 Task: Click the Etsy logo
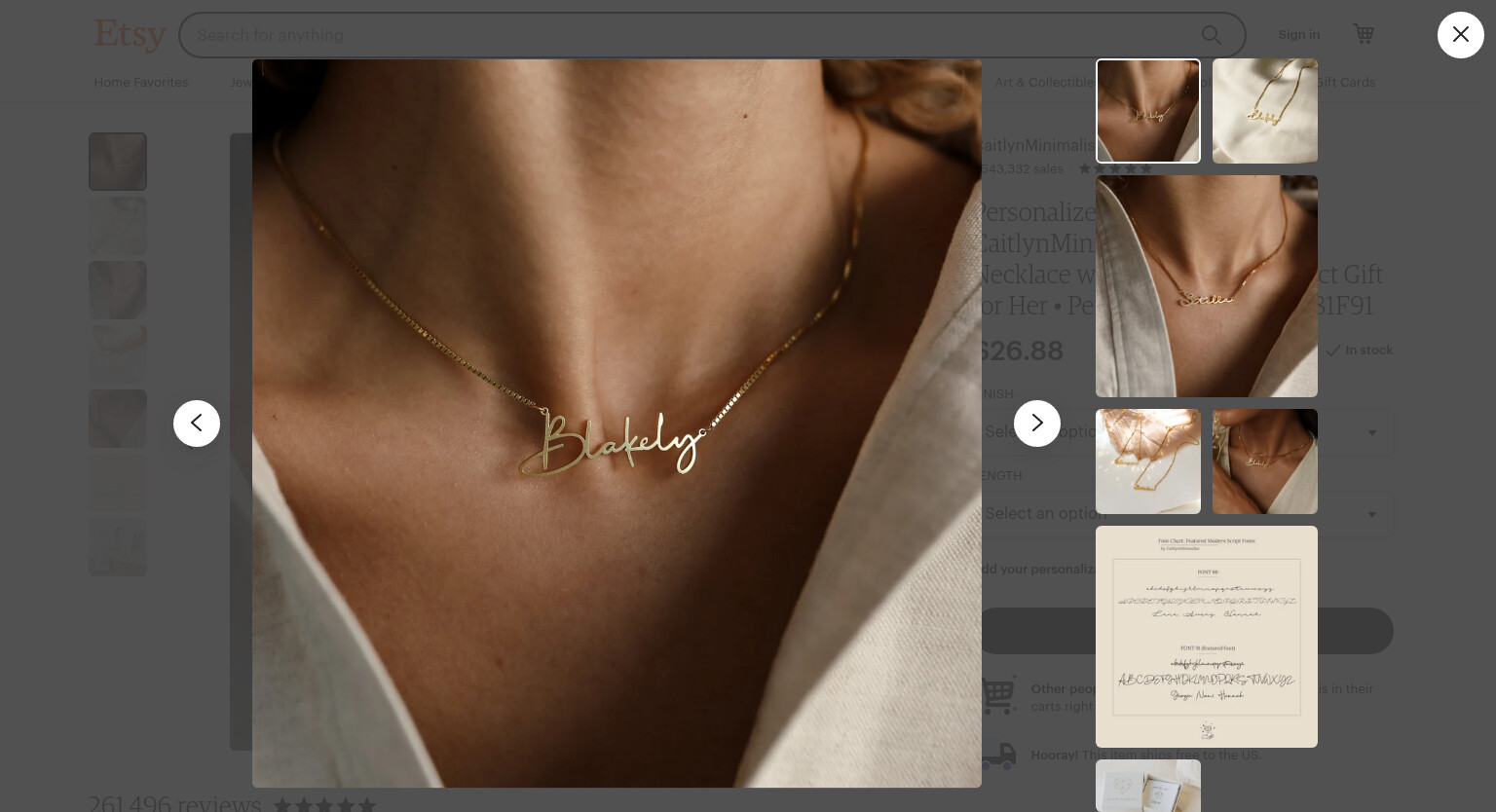(131, 34)
